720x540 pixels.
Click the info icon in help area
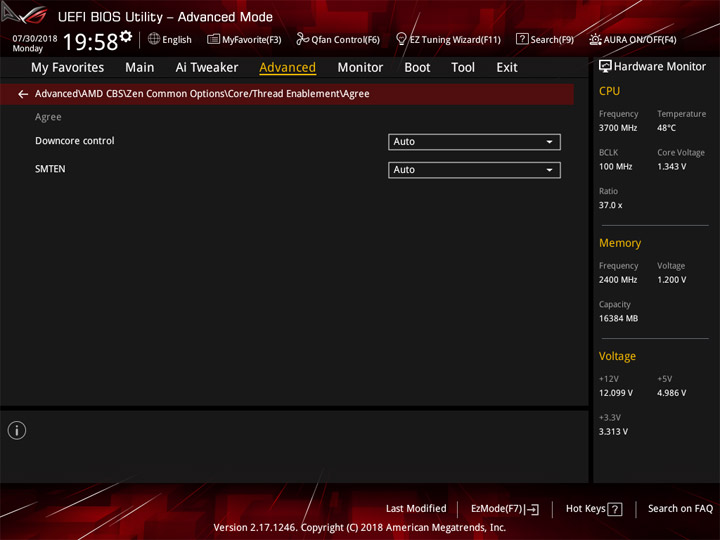click(17, 430)
